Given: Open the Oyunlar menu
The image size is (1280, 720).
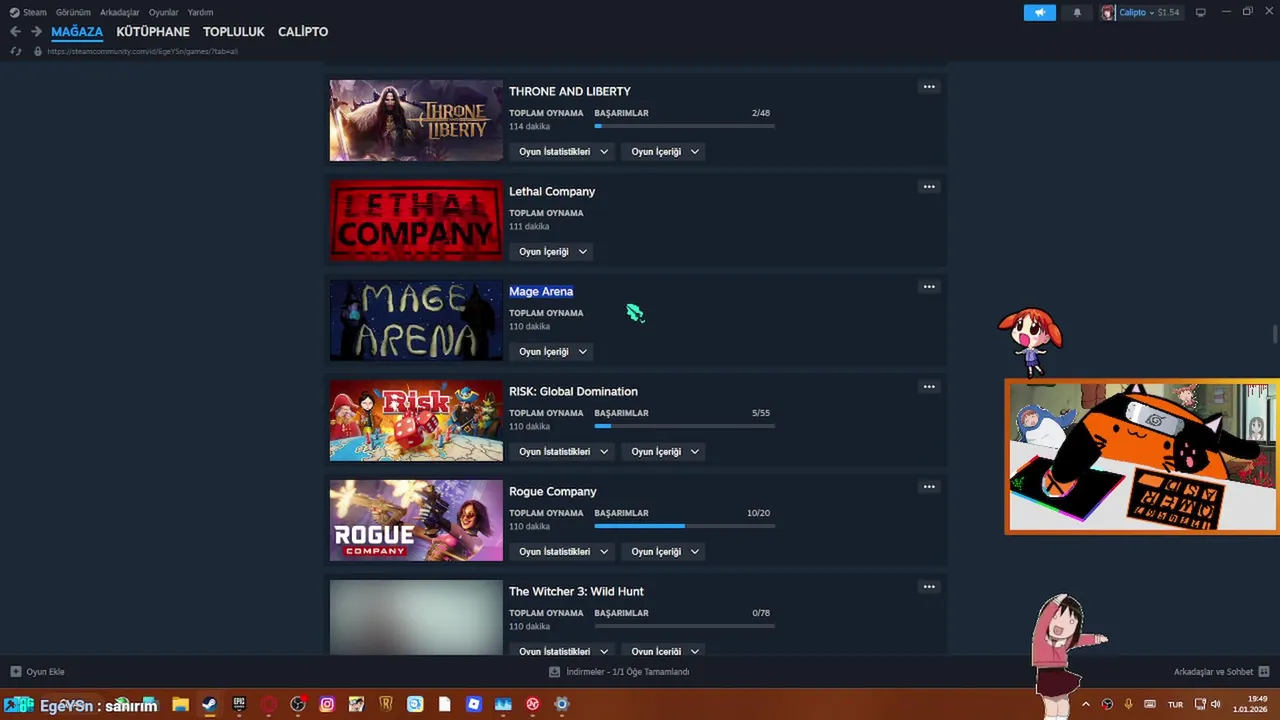Looking at the screenshot, I should point(163,12).
